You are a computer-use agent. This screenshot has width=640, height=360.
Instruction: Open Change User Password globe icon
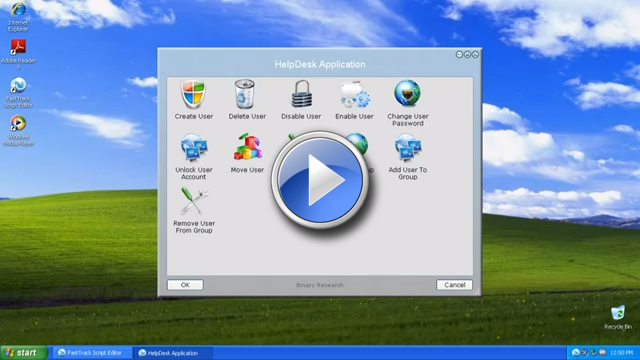pyautogui.click(x=407, y=93)
